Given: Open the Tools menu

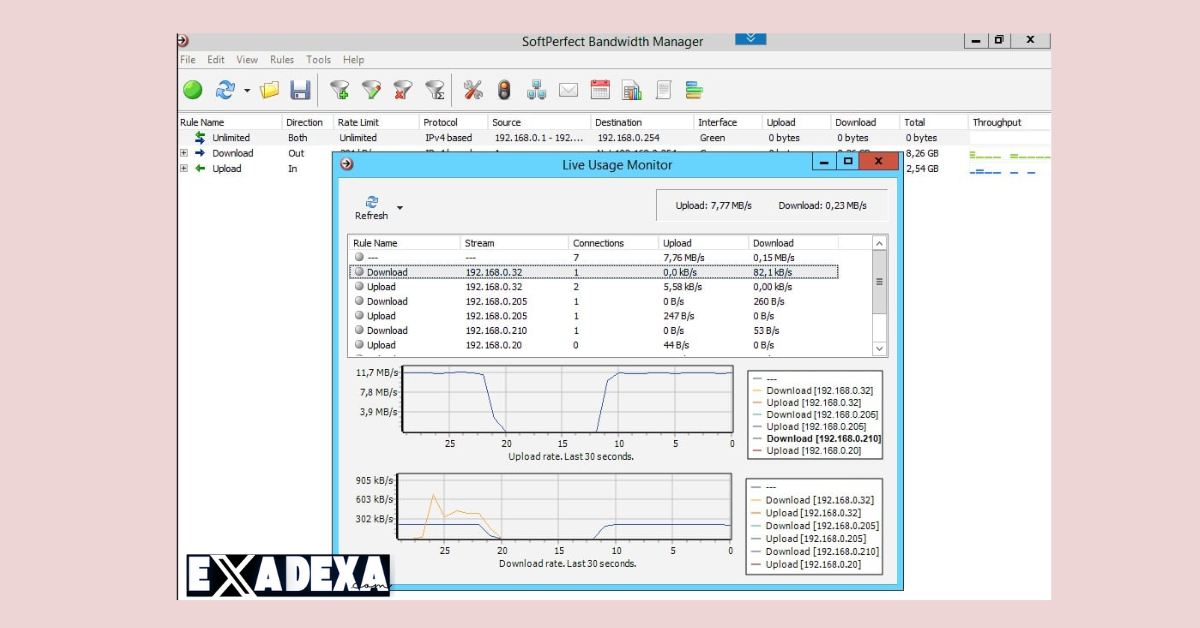Looking at the screenshot, I should click(x=318, y=59).
